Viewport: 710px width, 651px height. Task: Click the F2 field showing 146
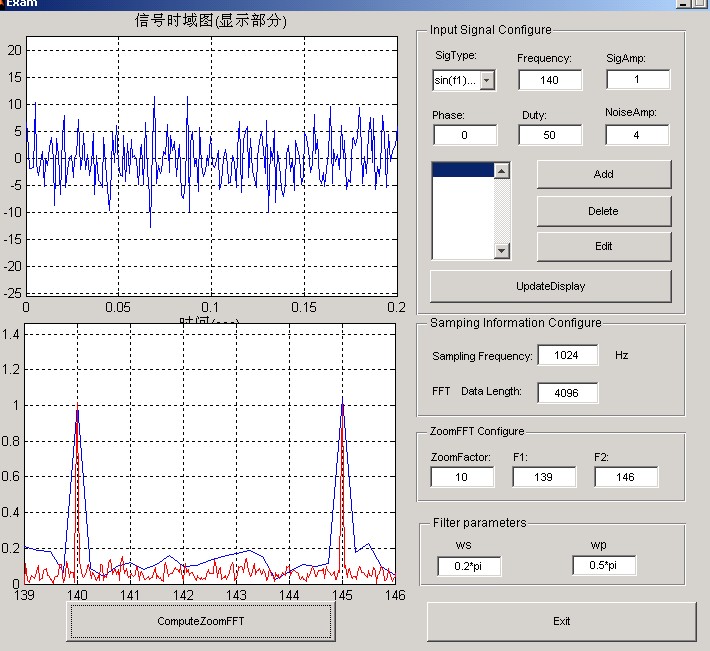pyautogui.click(x=626, y=477)
